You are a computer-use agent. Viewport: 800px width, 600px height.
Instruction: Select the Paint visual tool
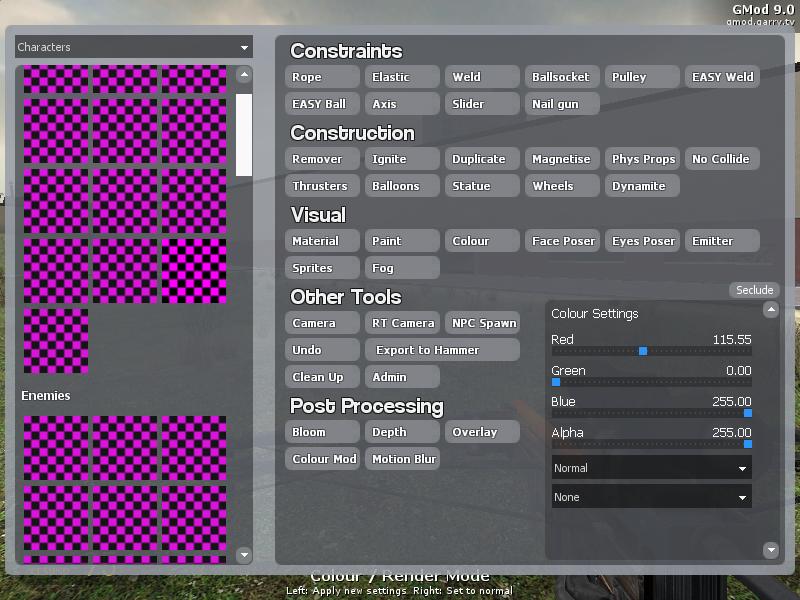click(401, 241)
